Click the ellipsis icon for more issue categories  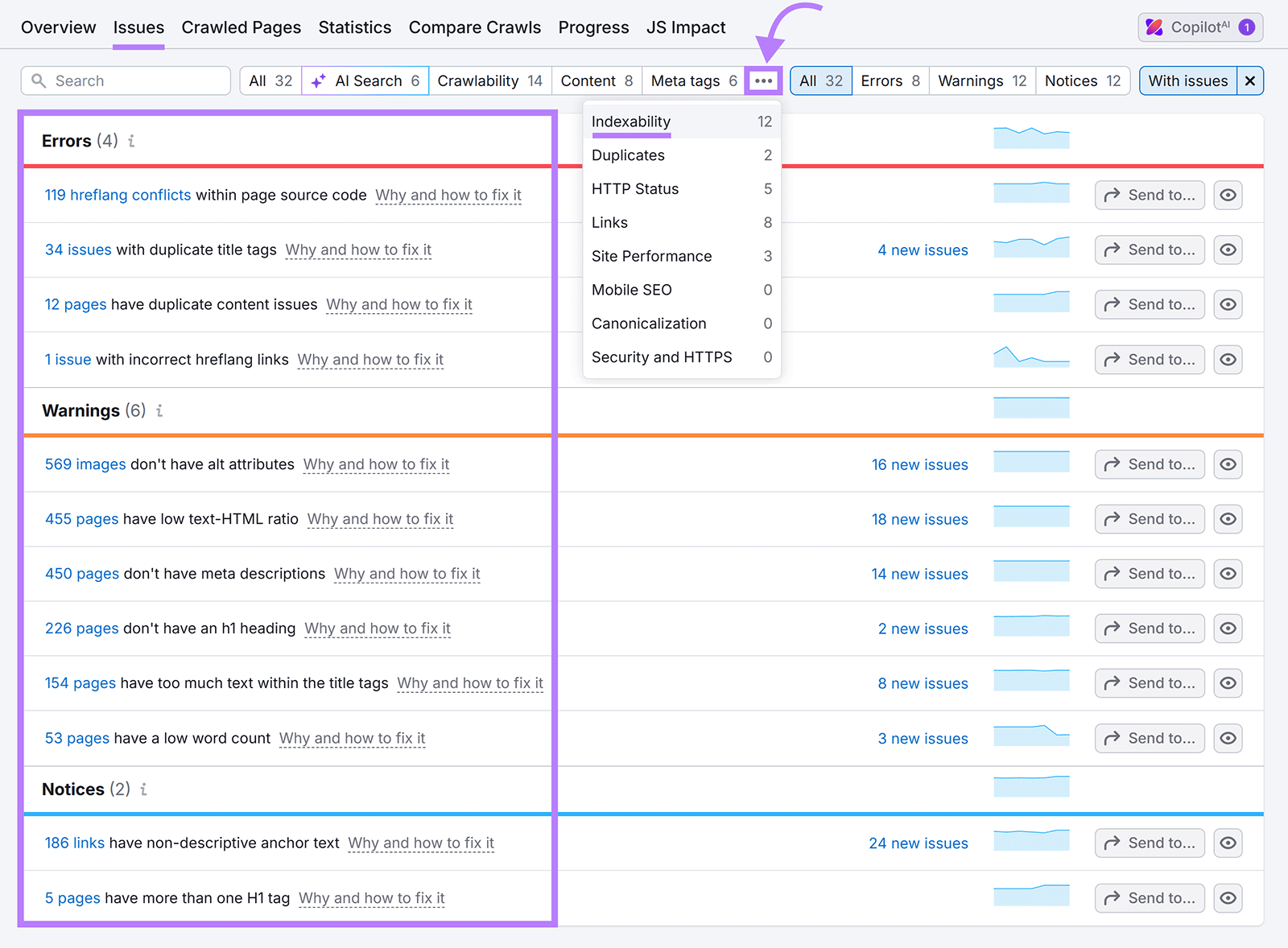(763, 80)
